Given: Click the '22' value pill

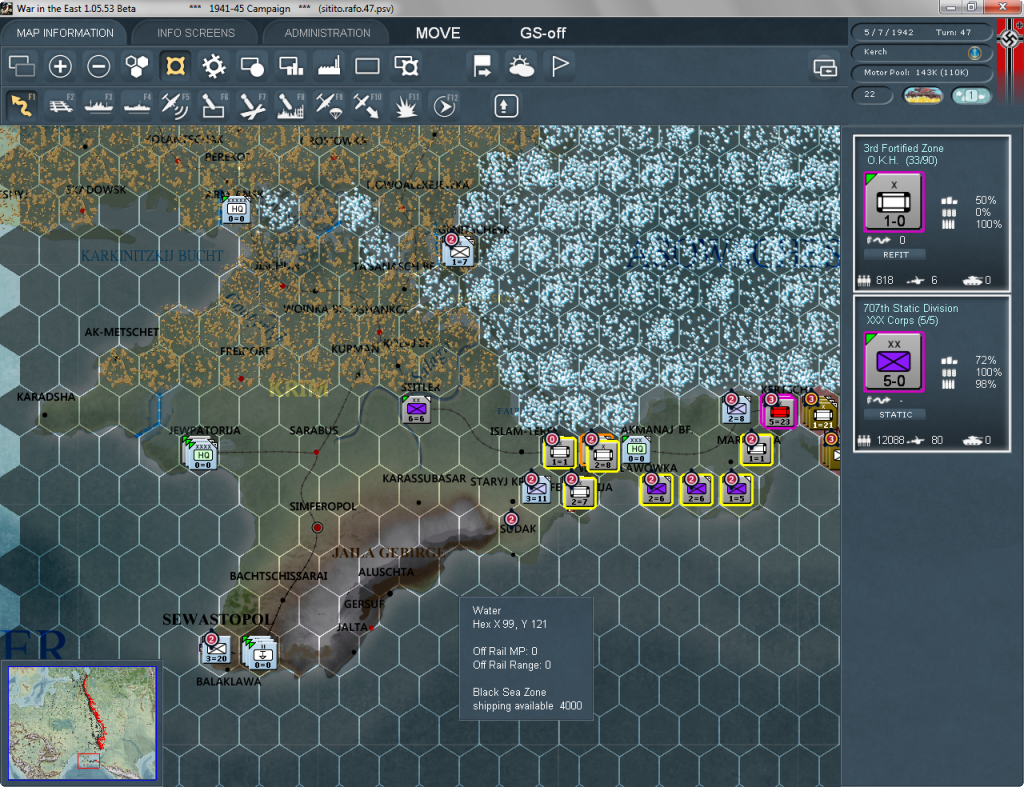Looking at the screenshot, I should 872,95.
